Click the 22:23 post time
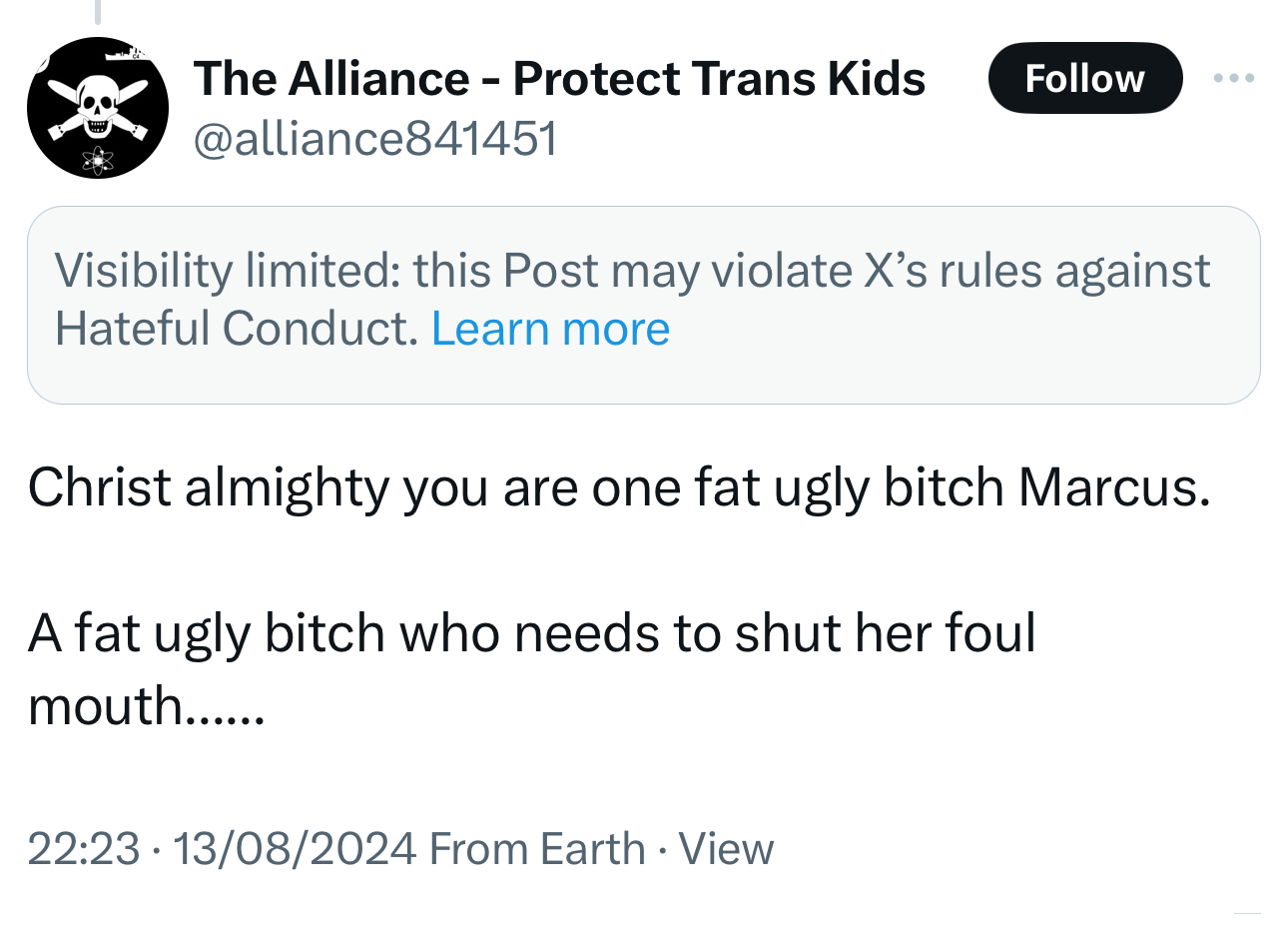Image resolution: width=1288 pixels, height=933 pixels. 84,849
